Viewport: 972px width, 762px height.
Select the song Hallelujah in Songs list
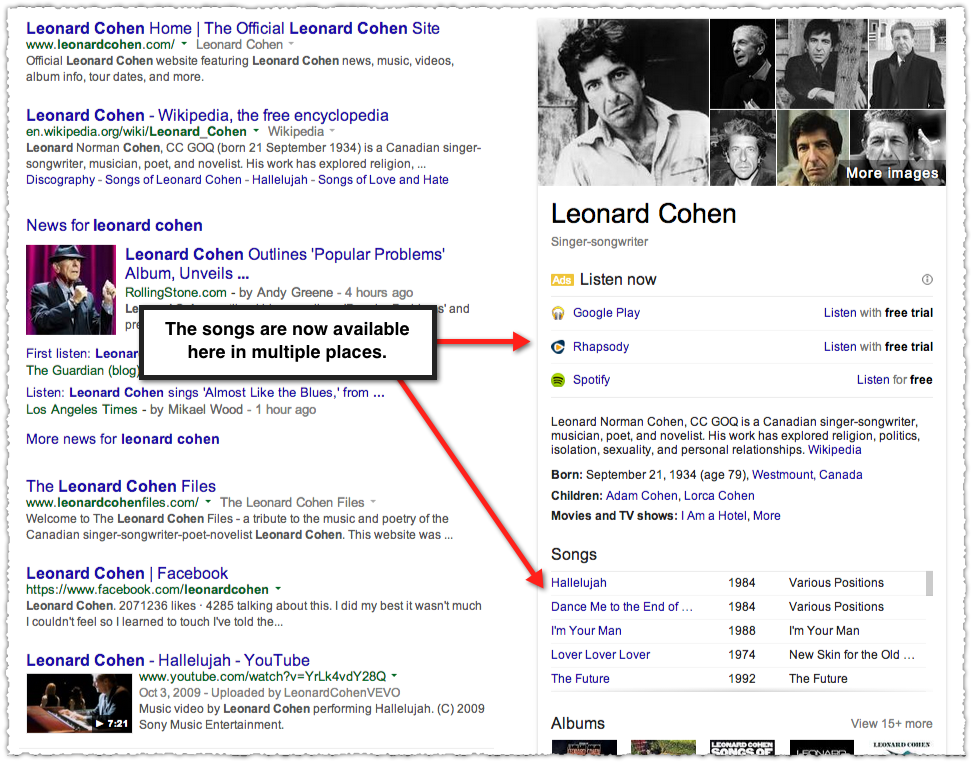[x=579, y=583]
